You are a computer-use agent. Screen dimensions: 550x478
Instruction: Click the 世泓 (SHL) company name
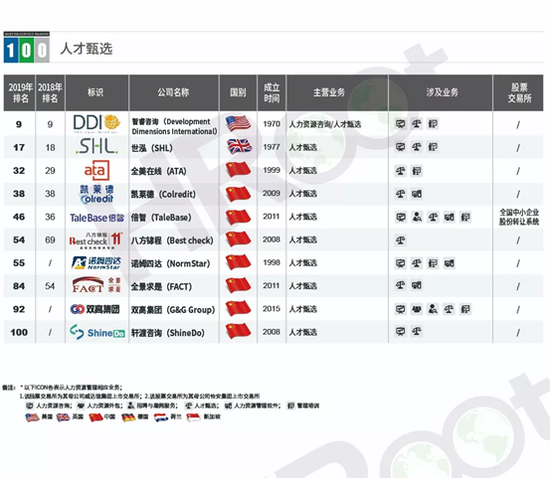tap(152, 148)
